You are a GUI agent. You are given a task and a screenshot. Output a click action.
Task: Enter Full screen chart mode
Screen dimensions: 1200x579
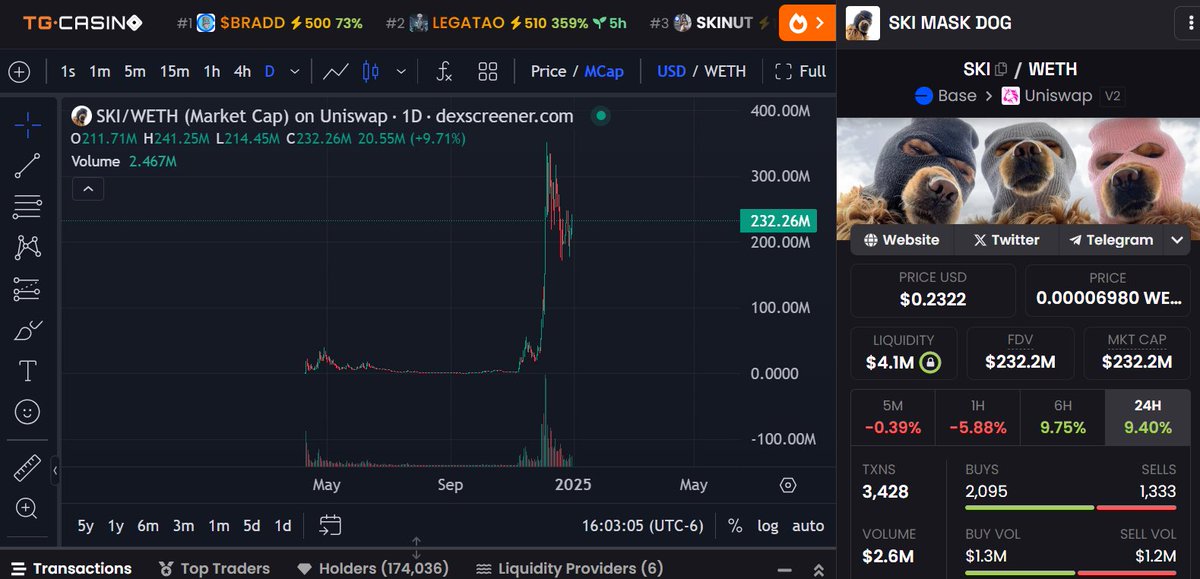coord(800,72)
